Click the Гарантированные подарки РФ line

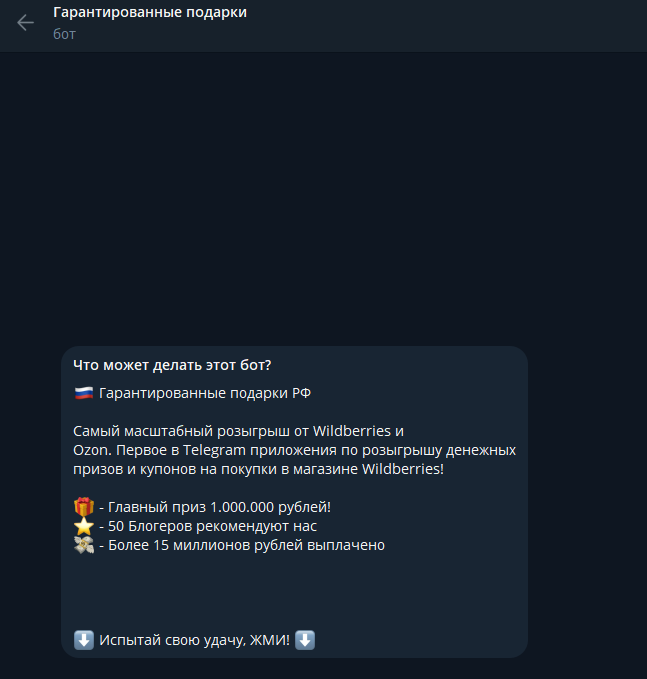205,393
